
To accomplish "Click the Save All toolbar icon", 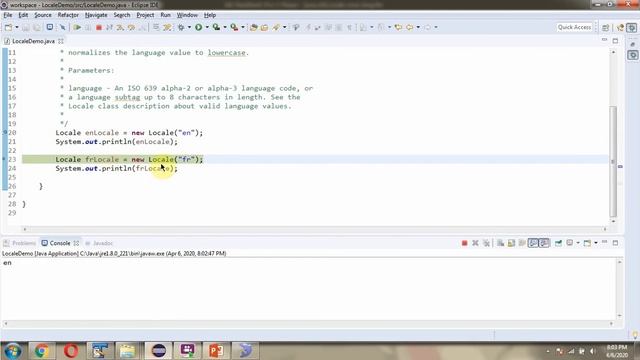I will (x=37, y=27).
